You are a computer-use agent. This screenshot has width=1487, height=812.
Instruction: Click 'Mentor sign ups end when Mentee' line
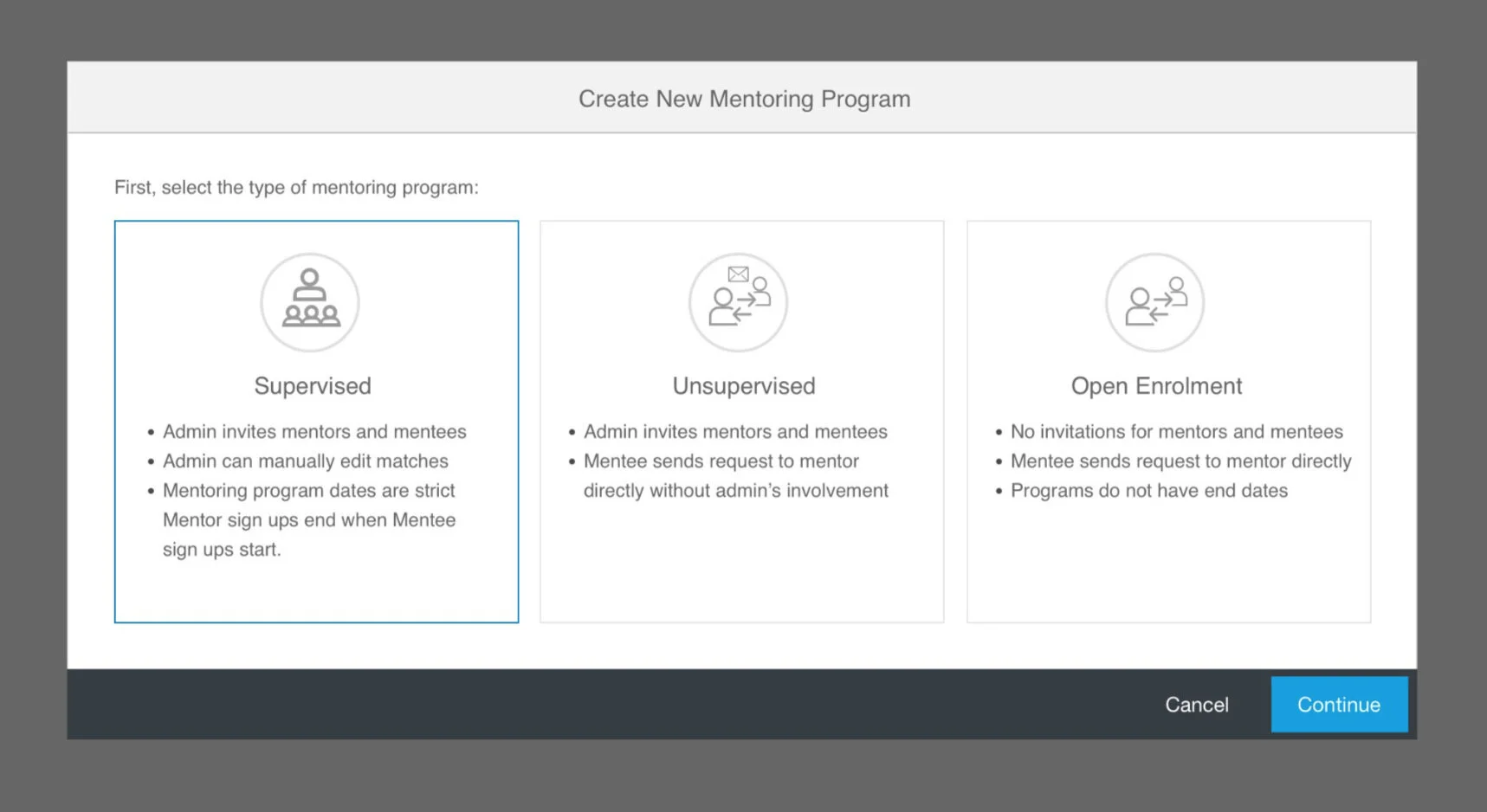coord(309,520)
